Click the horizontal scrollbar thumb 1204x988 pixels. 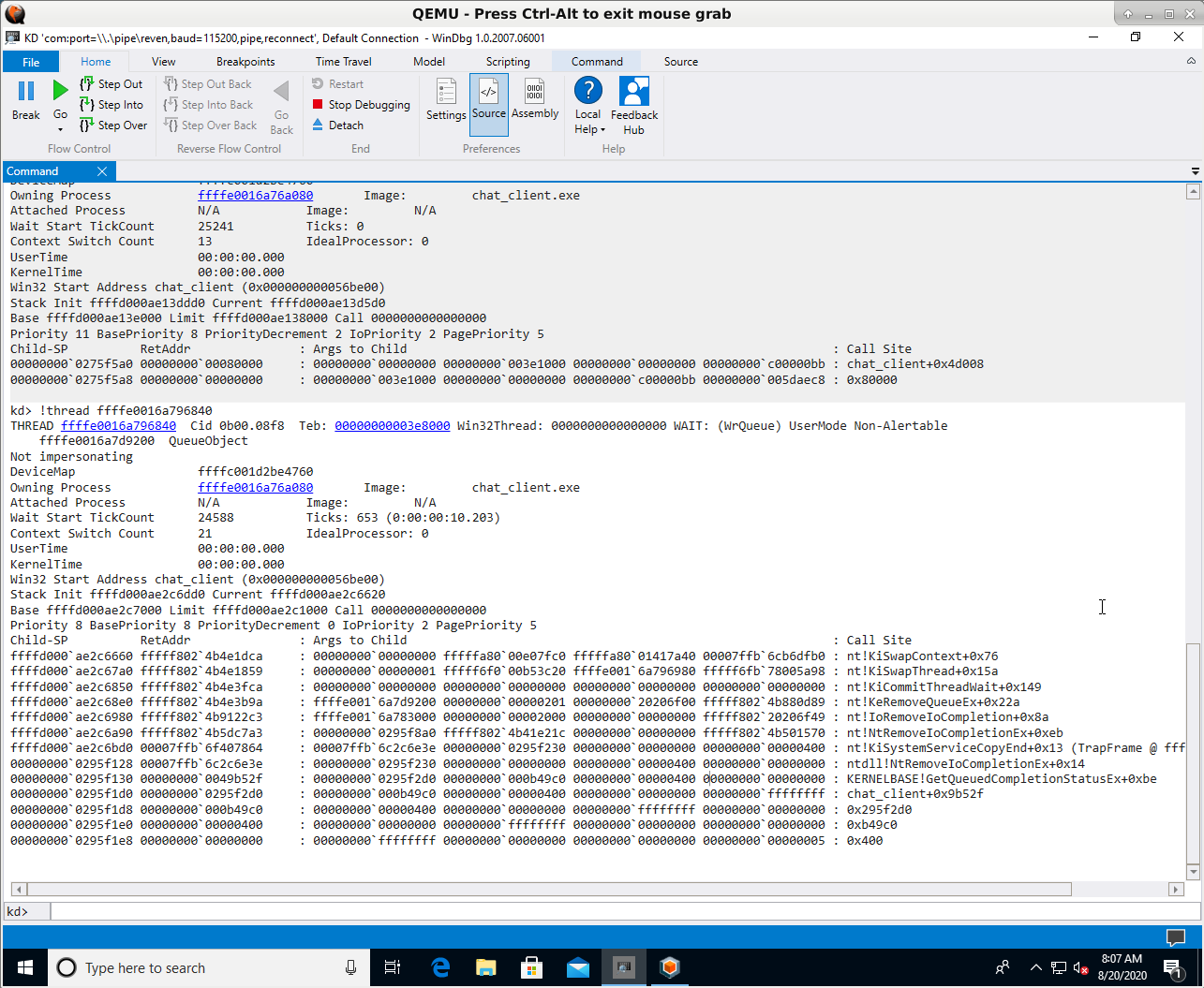pyautogui.click(x=549, y=889)
